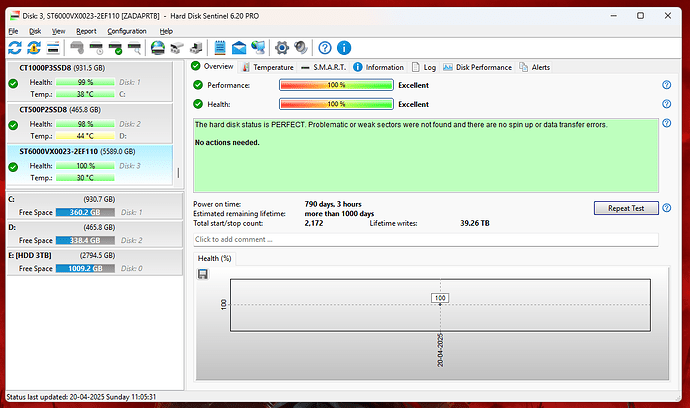
Task: Click the '39.26 TB' lifetime writes value
Action: tap(475, 223)
